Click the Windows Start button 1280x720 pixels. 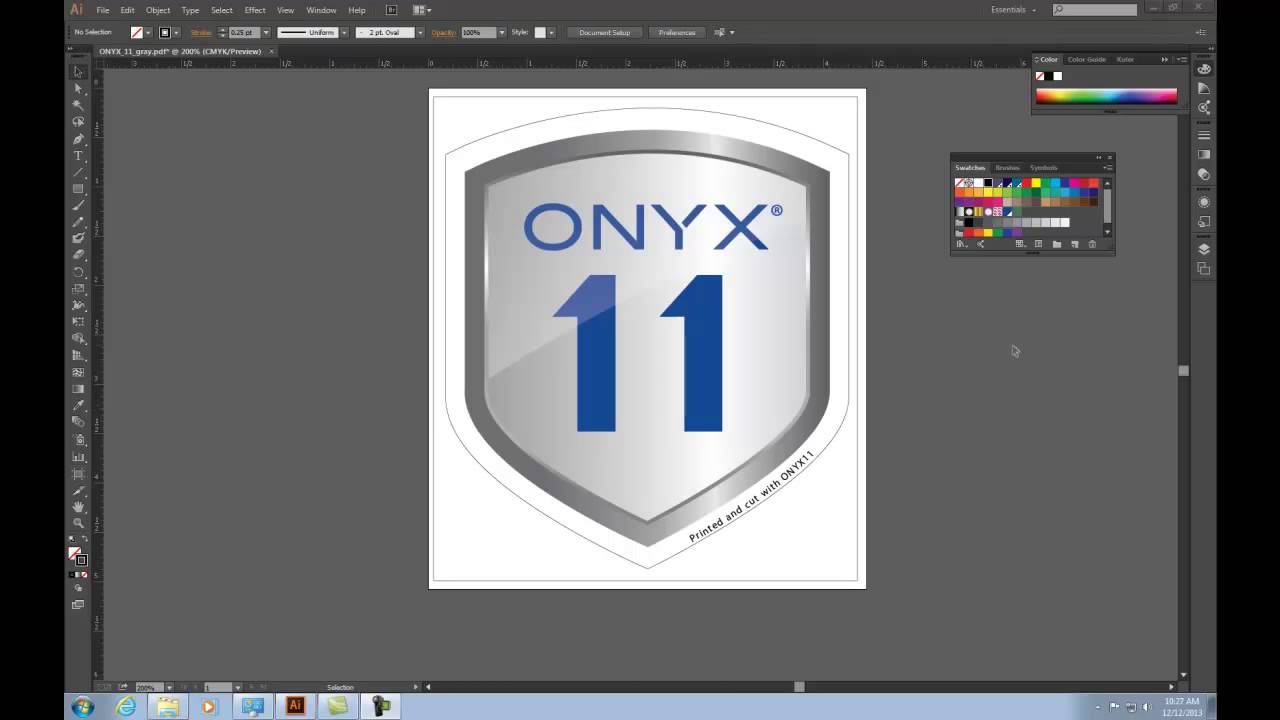(x=83, y=706)
